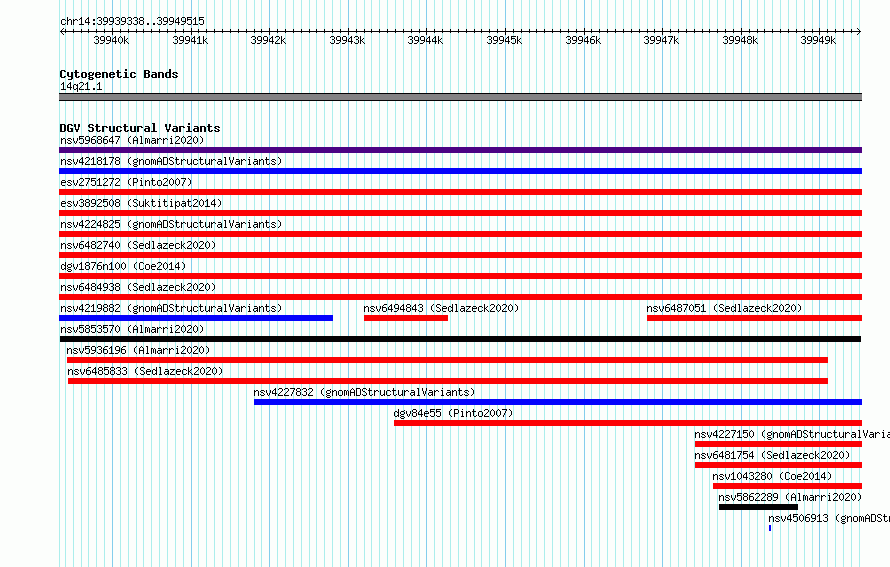
Task: Open esv3892508 (Suktitipat2014) label
Action: click(141, 203)
